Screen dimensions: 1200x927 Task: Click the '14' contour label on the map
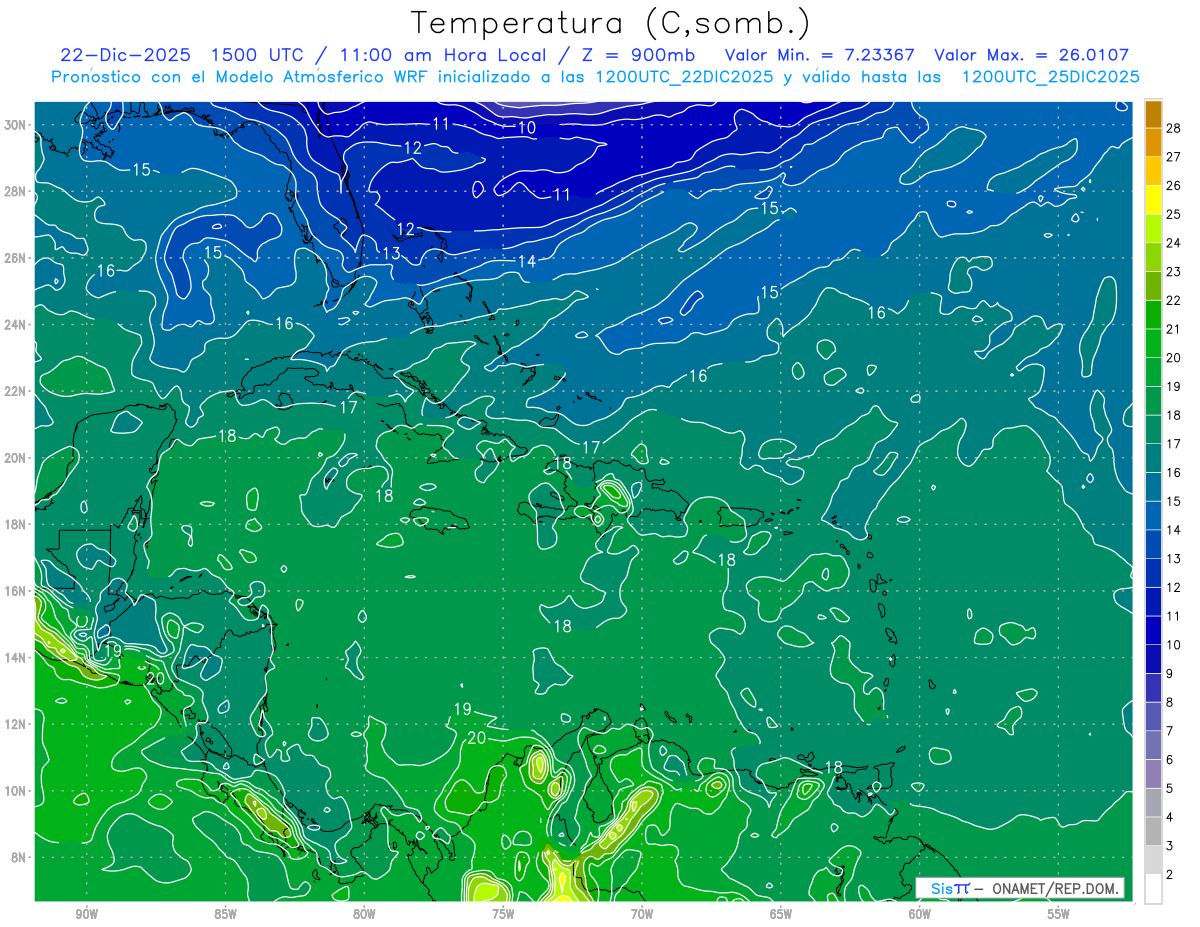527,261
